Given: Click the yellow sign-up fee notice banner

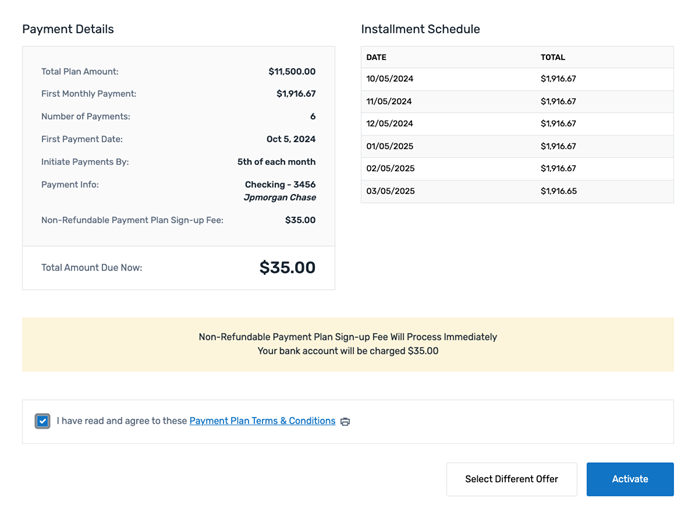Looking at the screenshot, I should (x=347, y=344).
